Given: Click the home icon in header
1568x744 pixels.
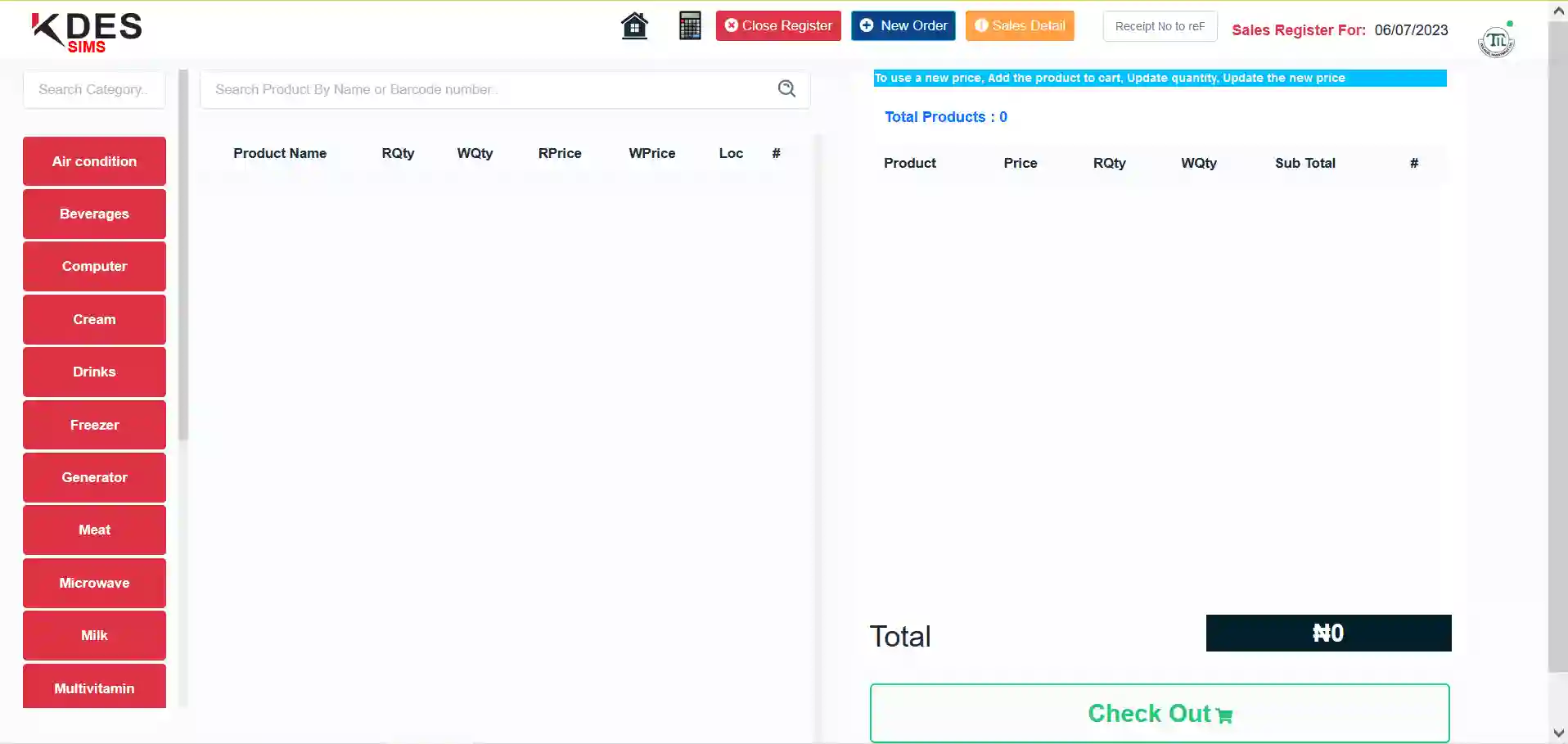Looking at the screenshot, I should click(634, 26).
